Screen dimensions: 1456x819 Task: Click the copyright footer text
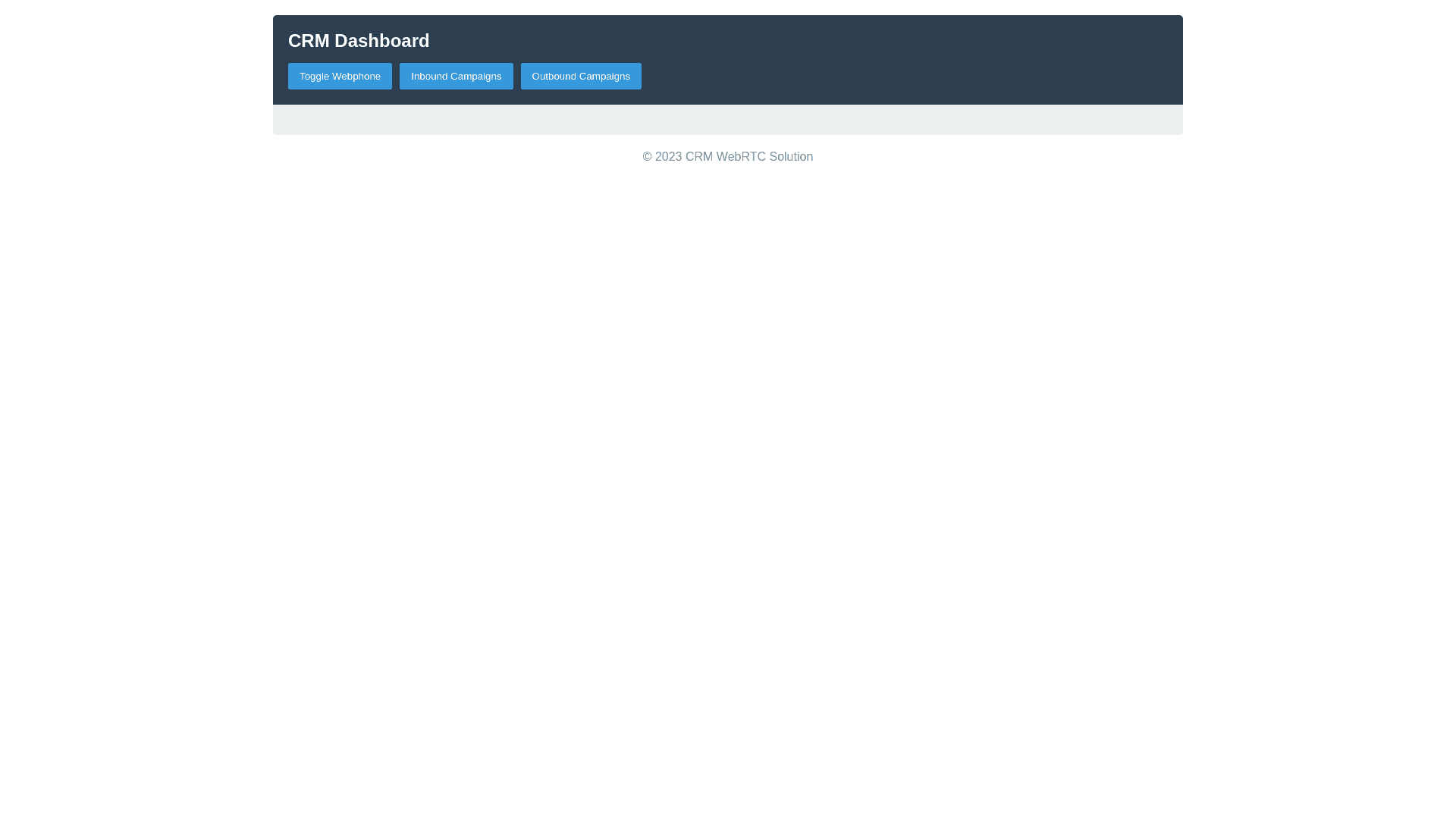click(727, 157)
